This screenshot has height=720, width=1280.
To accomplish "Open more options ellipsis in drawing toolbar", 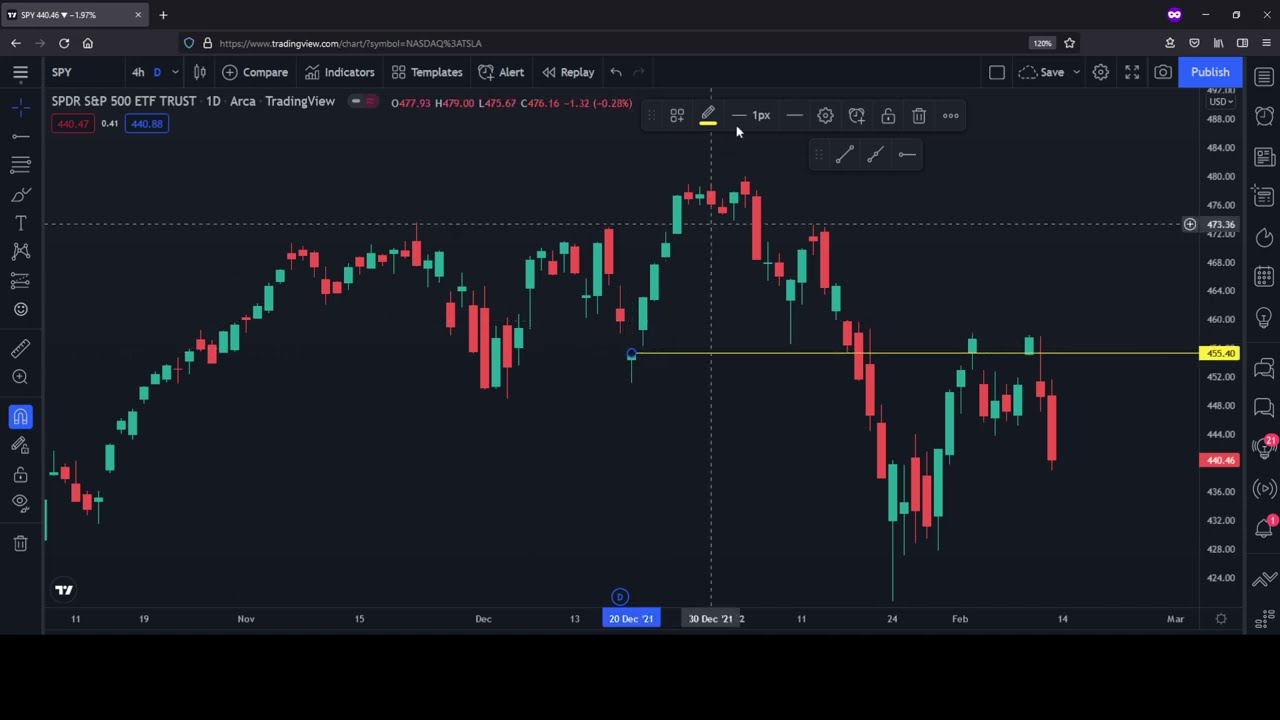I will (950, 116).
